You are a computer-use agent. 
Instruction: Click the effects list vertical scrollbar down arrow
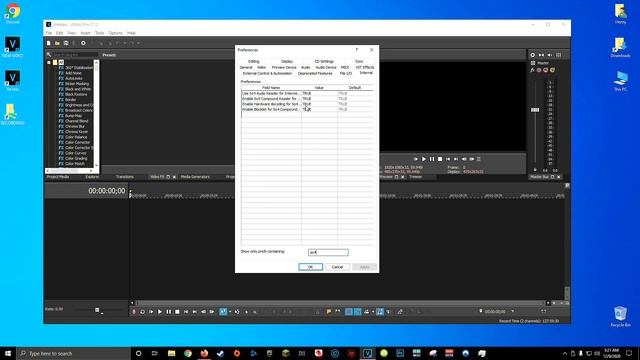tap(96, 165)
